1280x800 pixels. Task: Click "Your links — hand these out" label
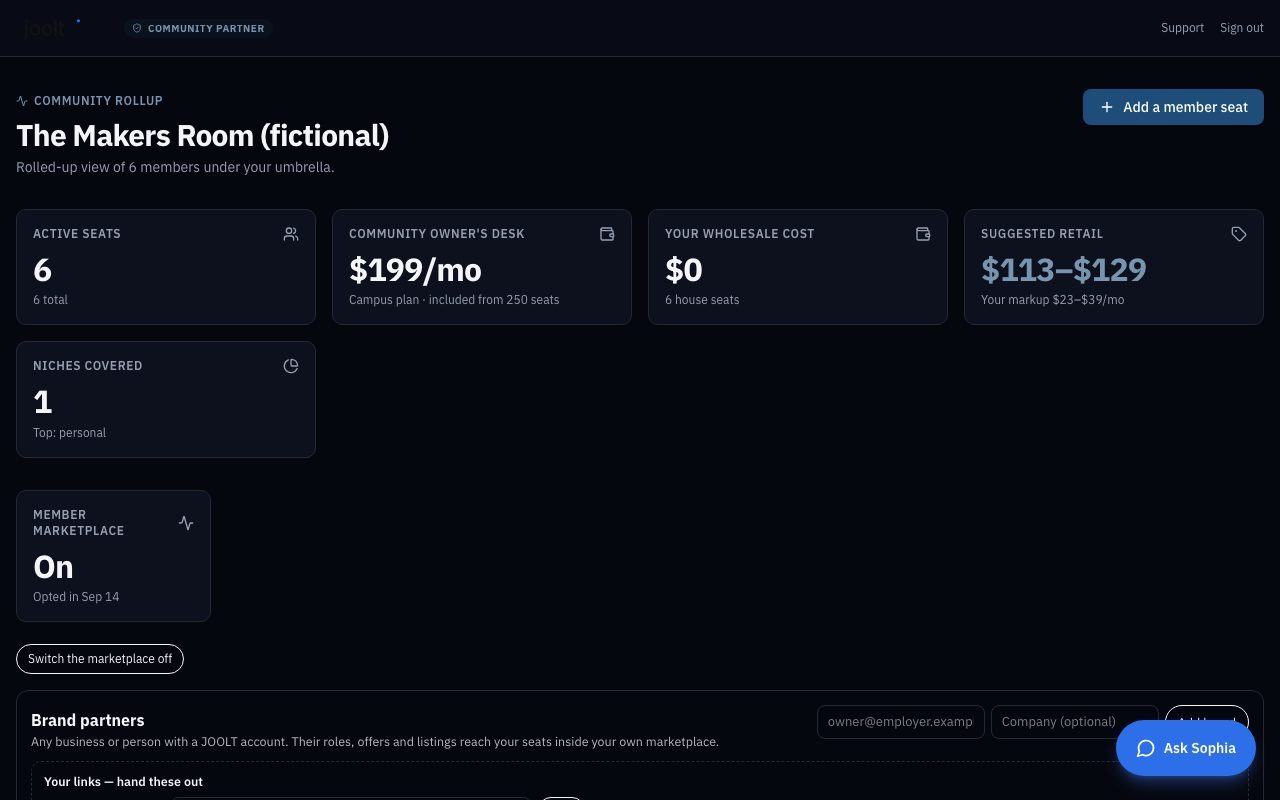[123, 782]
